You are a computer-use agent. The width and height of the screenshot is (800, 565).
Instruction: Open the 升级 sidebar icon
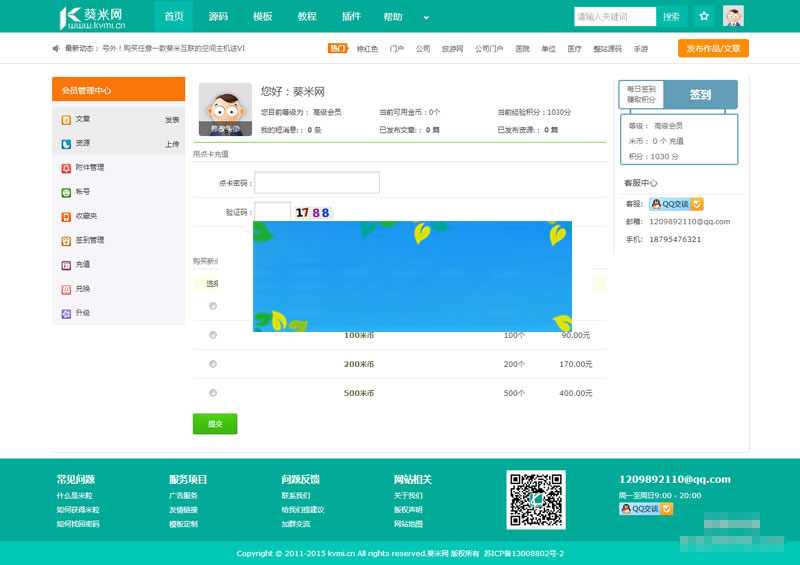click(66, 313)
